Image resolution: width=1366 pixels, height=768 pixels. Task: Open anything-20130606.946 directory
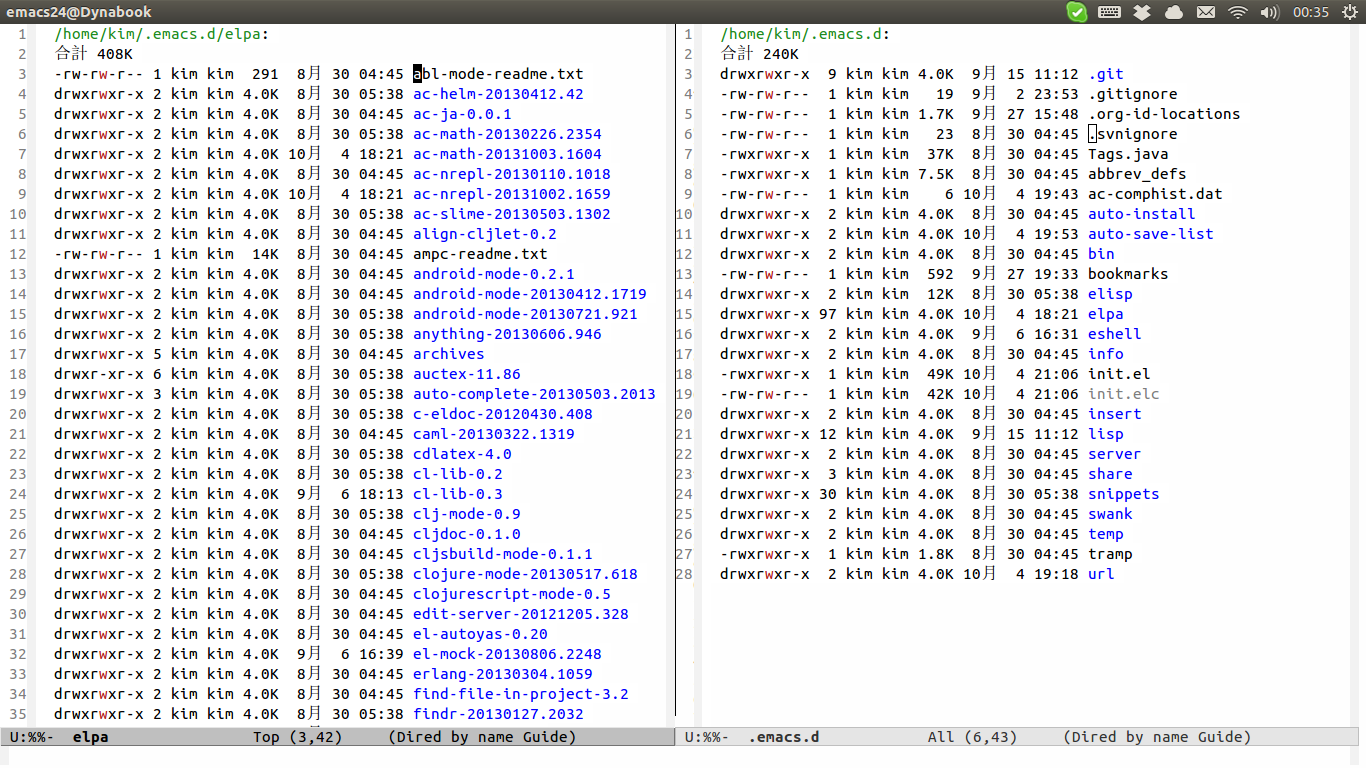click(x=507, y=334)
